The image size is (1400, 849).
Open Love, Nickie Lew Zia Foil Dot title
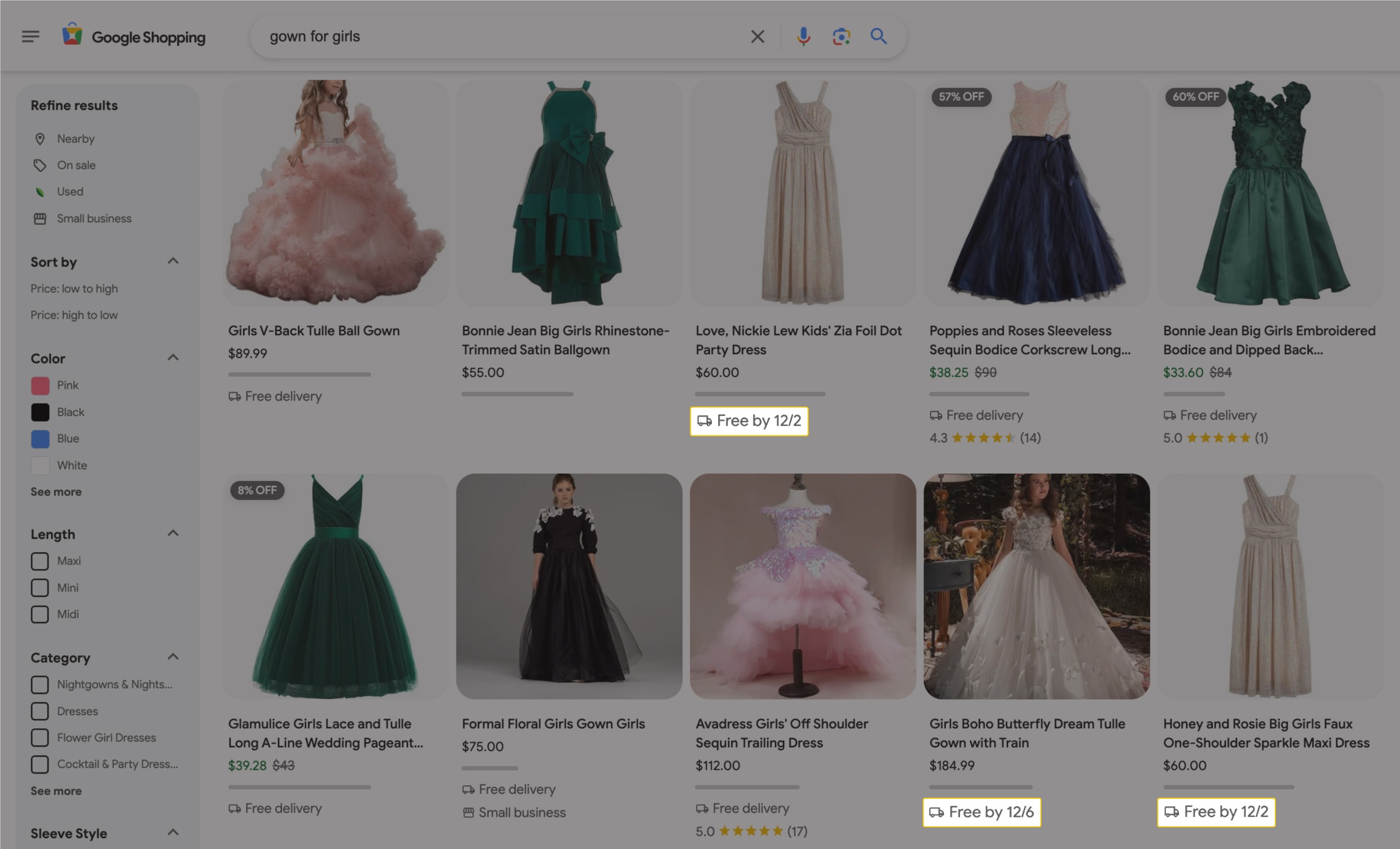point(798,340)
